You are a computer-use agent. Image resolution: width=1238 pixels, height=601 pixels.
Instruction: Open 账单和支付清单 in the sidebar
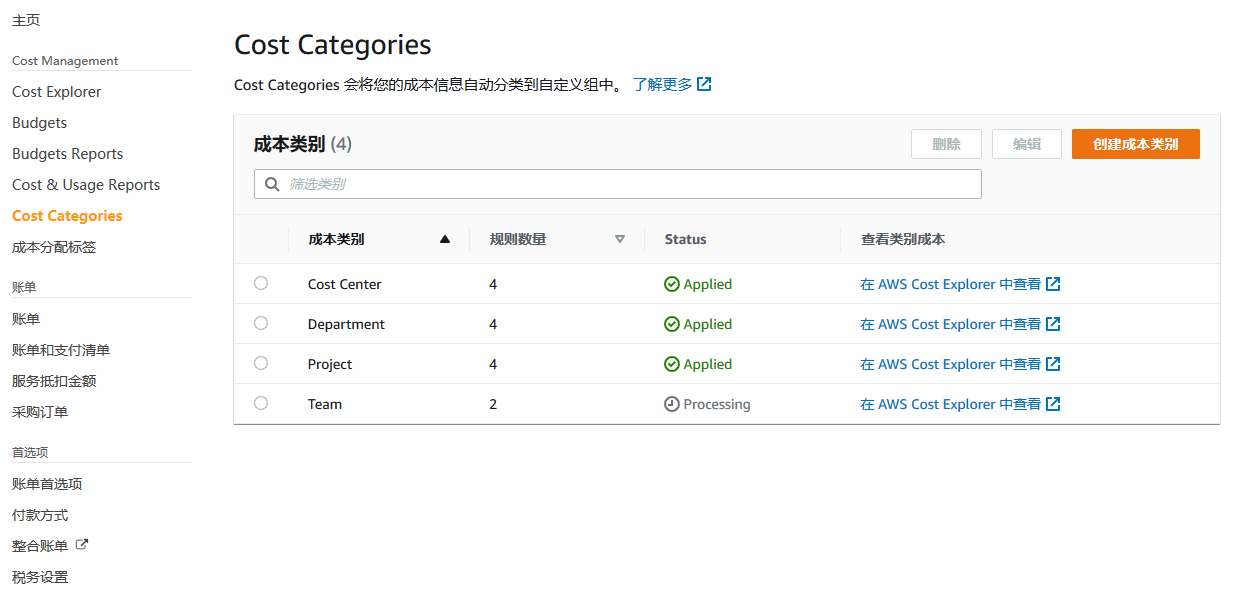click(61, 349)
